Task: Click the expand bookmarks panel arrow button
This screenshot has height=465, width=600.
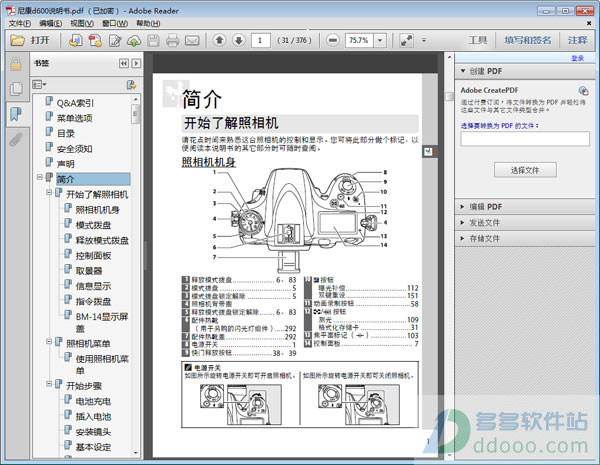Action: coord(136,63)
